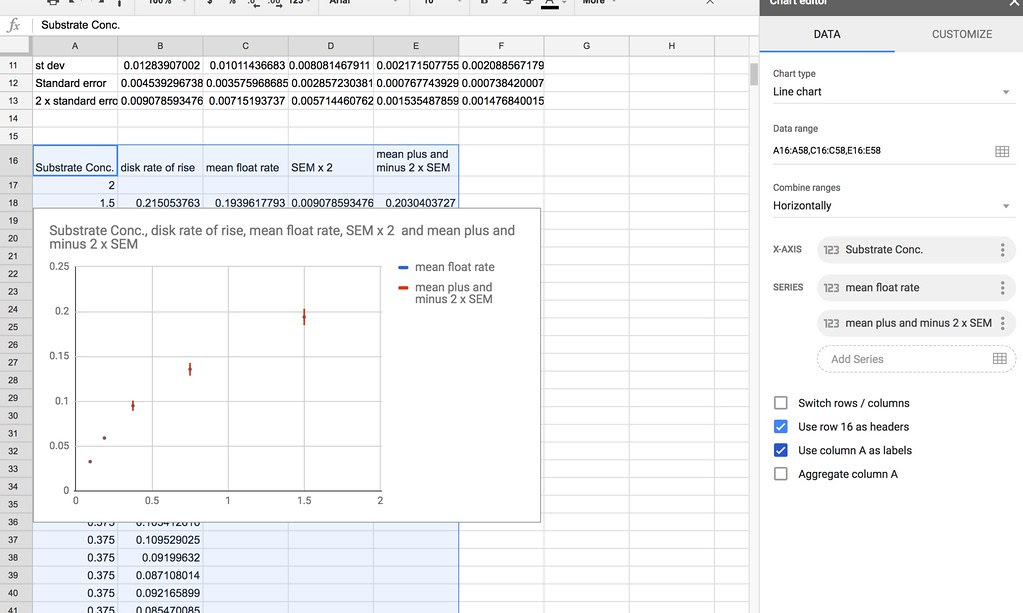1023x613 pixels.
Task: Select column D header
Action: (331, 46)
